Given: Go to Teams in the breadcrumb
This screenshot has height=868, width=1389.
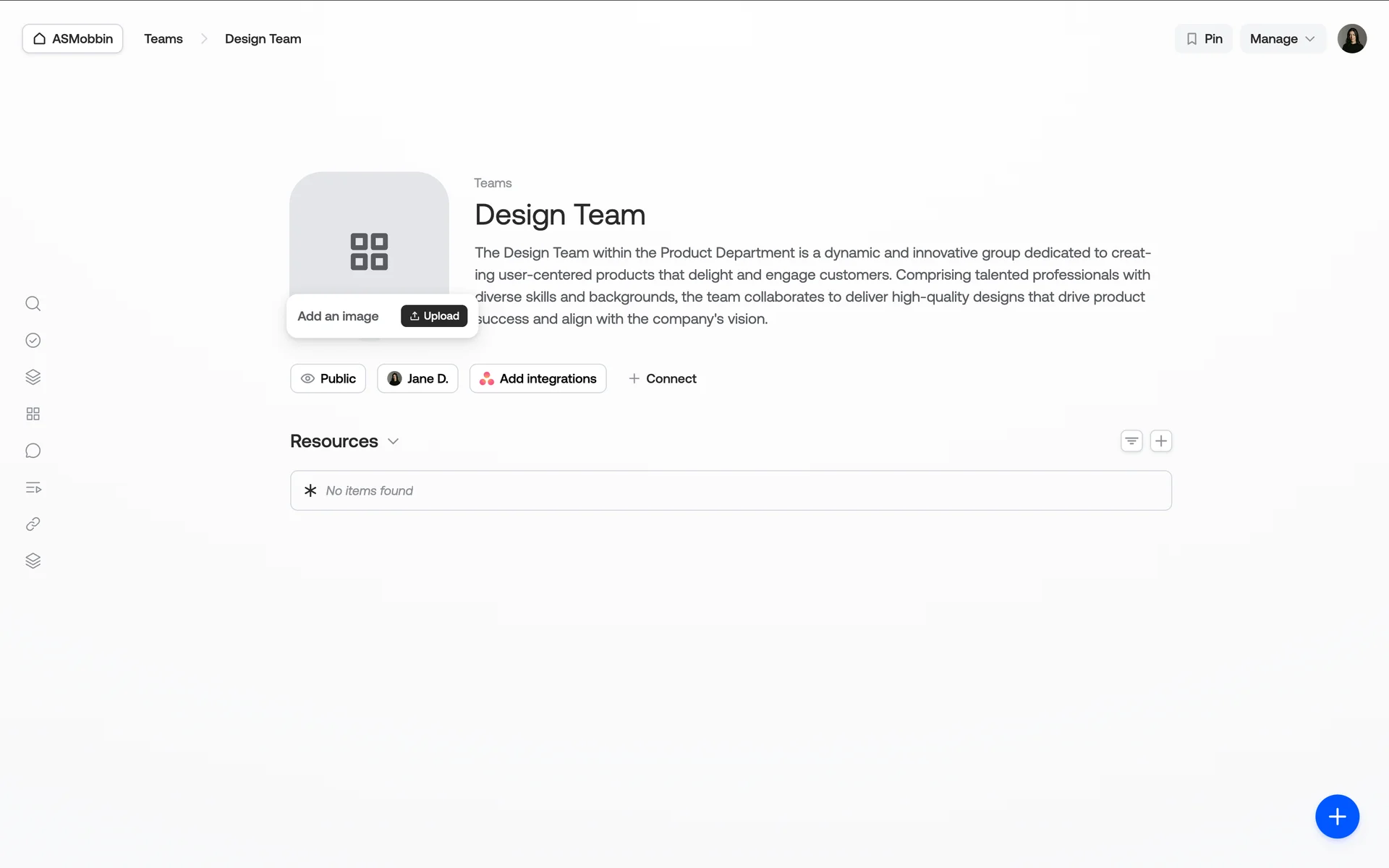Looking at the screenshot, I should (x=163, y=39).
